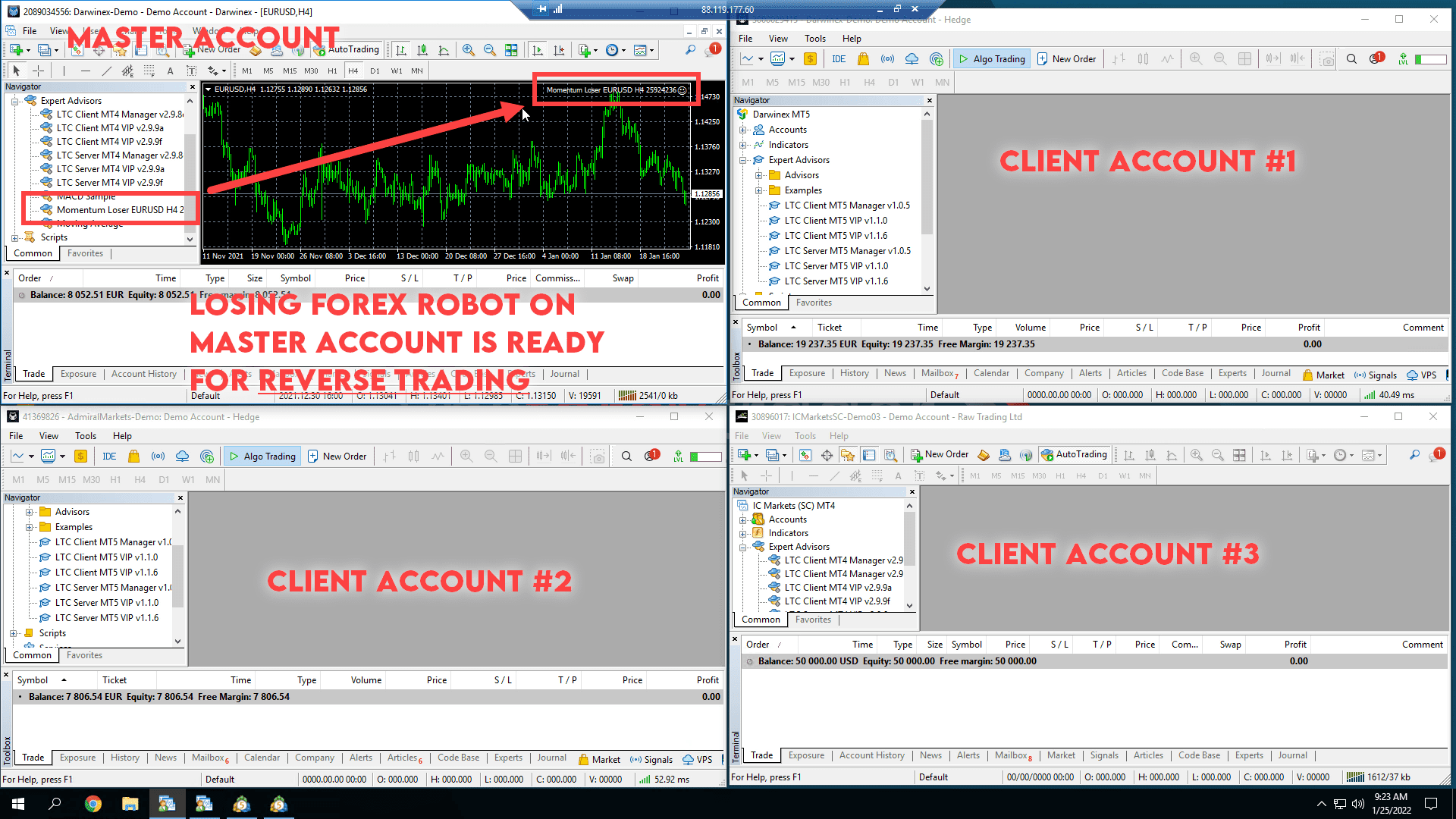Expand Accounts node in ICMarkets Navigator

tap(743, 519)
